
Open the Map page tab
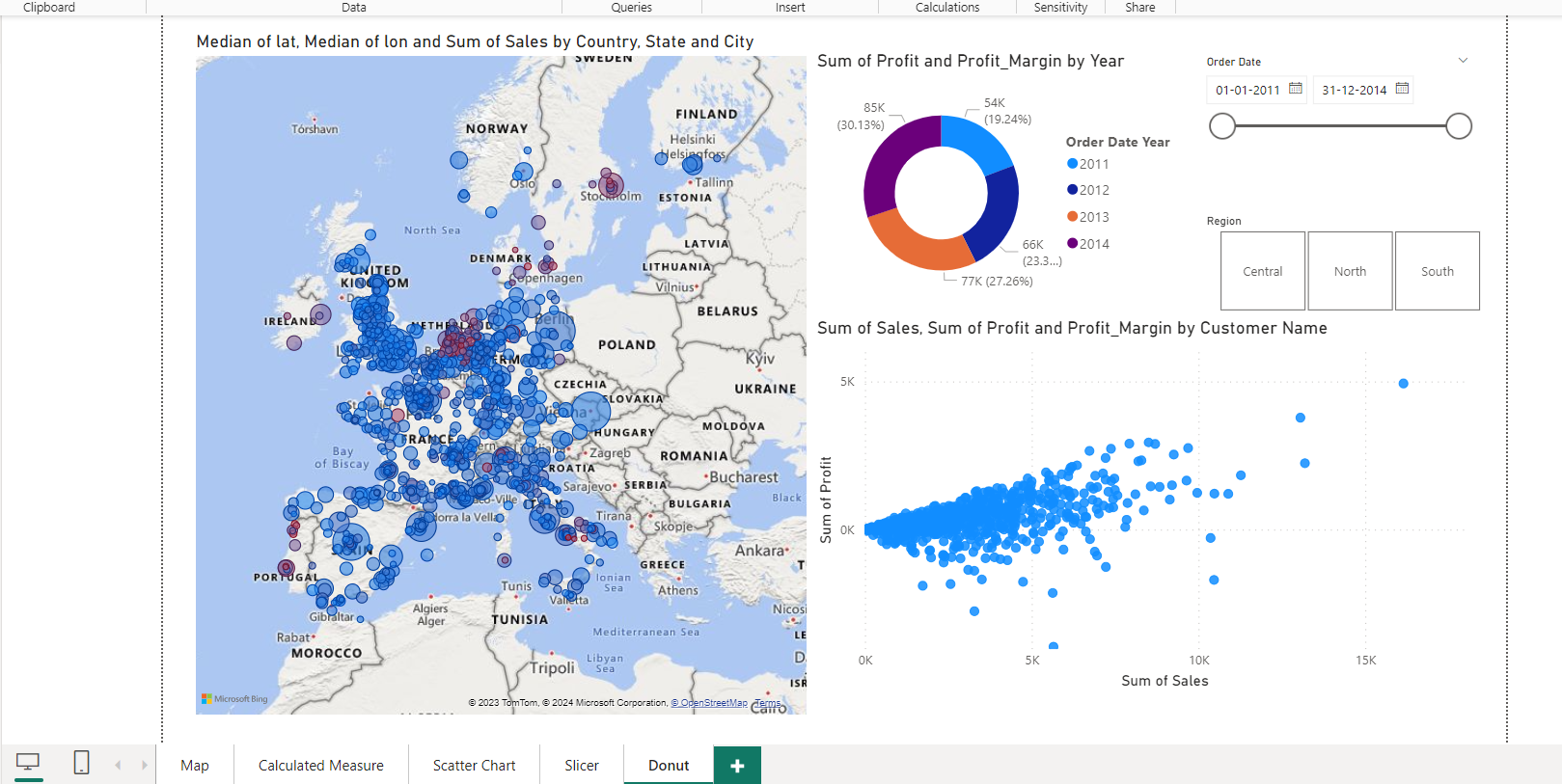[x=195, y=766]
